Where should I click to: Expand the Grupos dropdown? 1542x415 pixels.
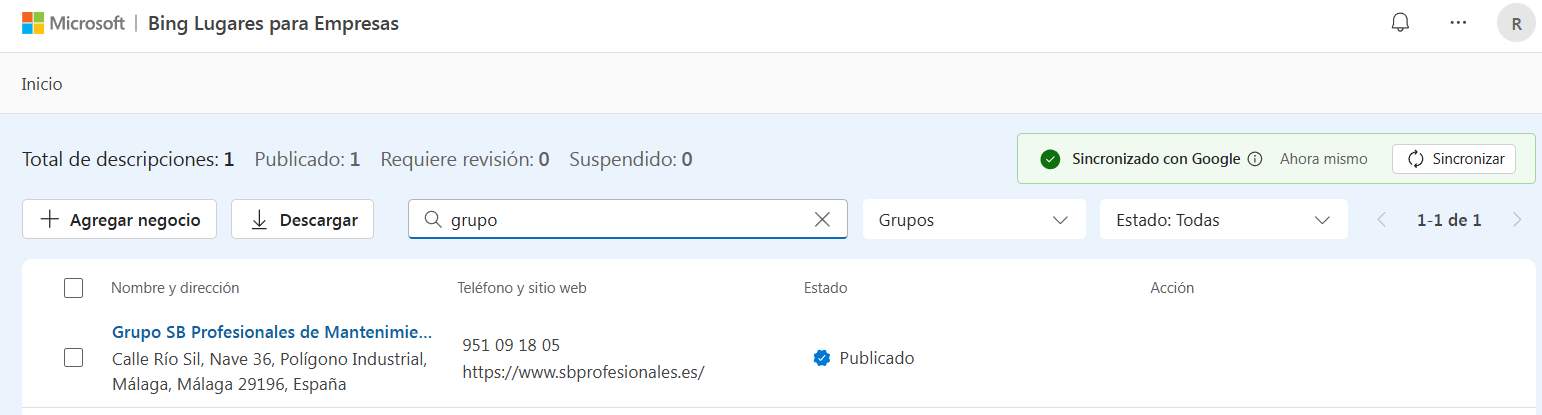coord(974,220)
